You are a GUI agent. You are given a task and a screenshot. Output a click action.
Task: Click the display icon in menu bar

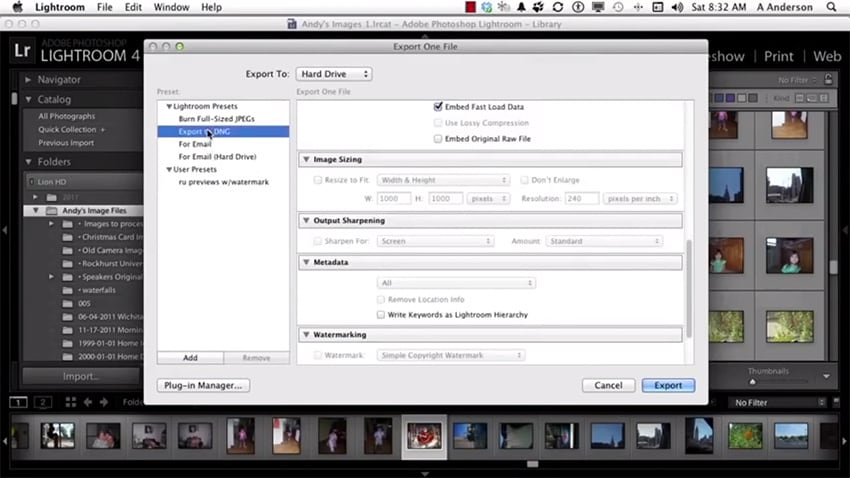598,7
